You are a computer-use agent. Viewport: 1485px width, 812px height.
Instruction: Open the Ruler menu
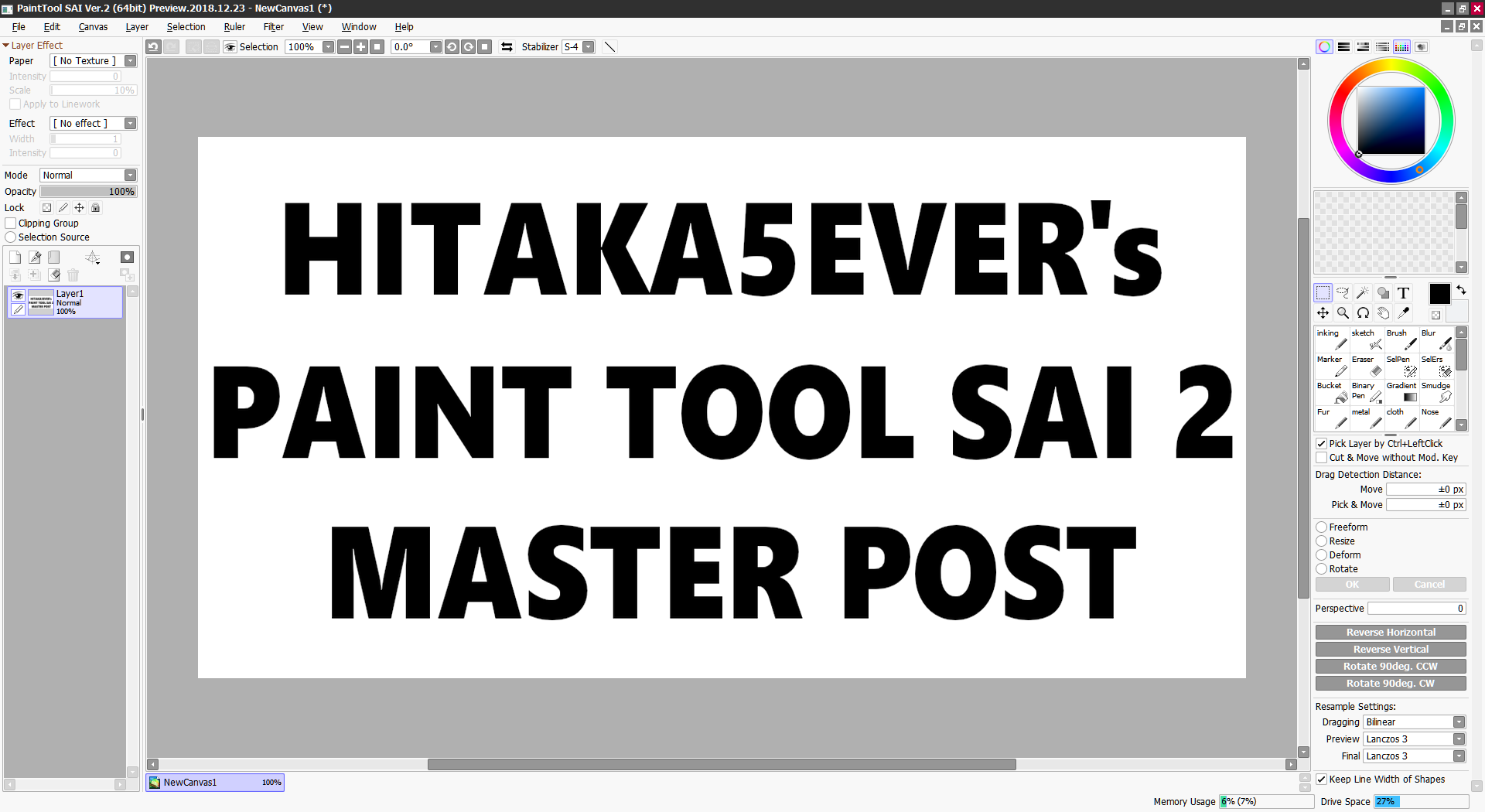234,27
